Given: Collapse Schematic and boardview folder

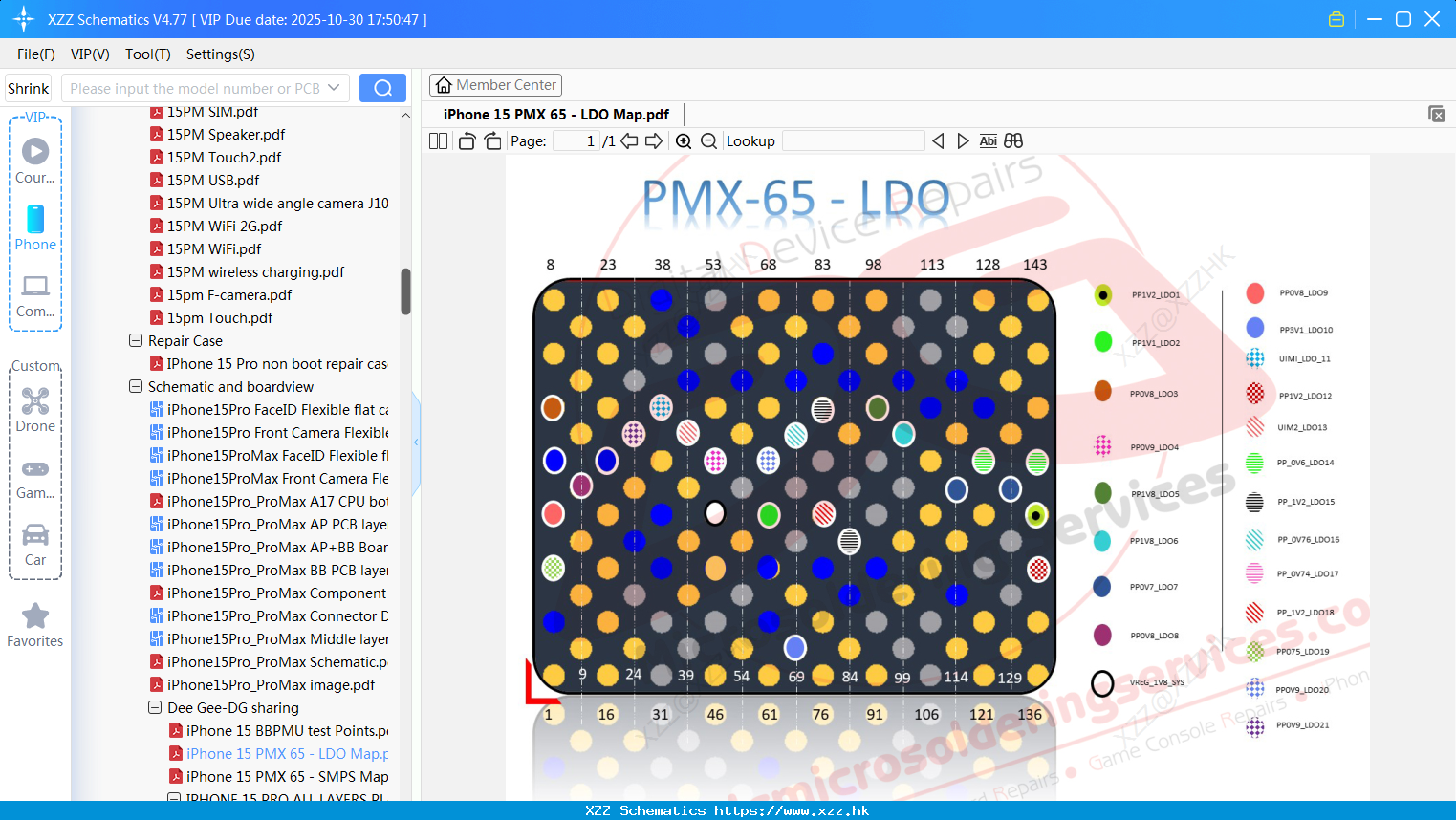Looking at the screenshot, I should pos(136,386).
